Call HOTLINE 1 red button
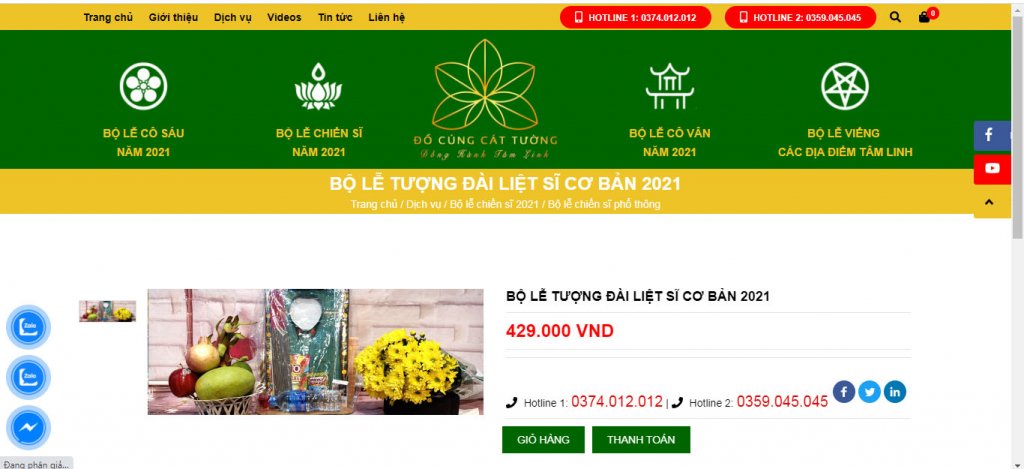The width and height of the screenshot is (1024, 469). tap(635, 18)
